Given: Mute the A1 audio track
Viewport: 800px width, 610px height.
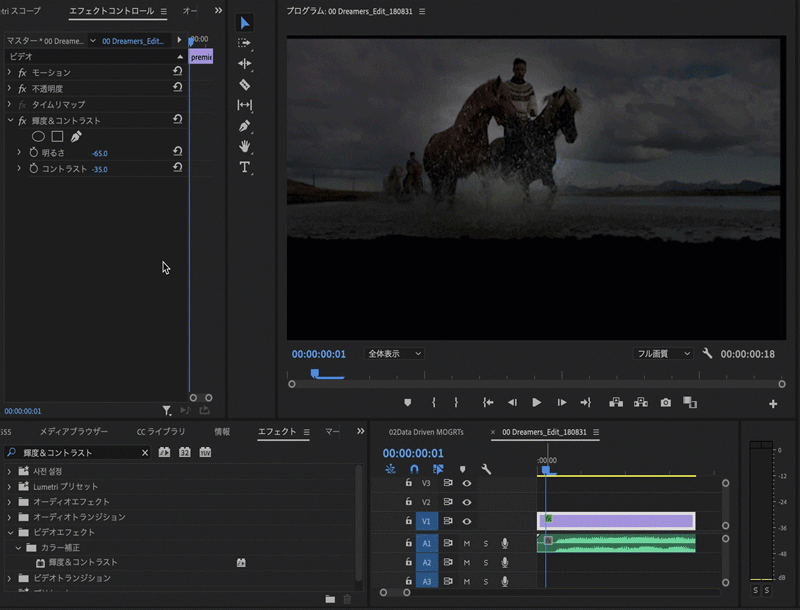Looking at the screenshot, I should pyautogui.click(x=466, y=543).
